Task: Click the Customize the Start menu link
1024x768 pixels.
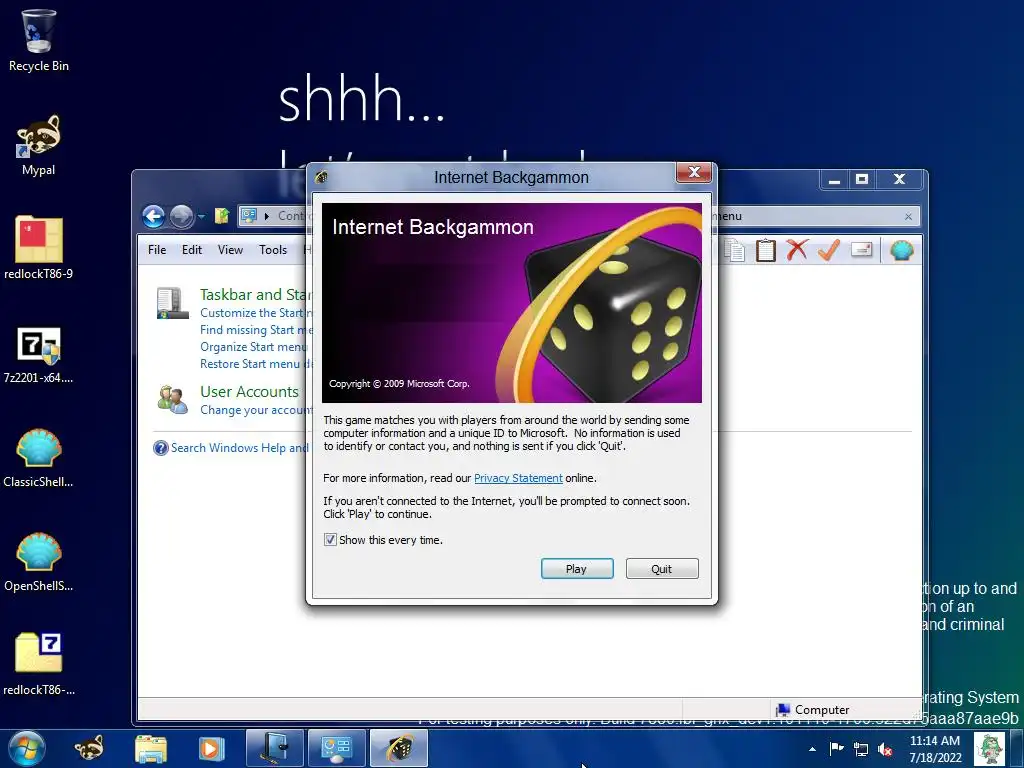Action: click(255, 313)
